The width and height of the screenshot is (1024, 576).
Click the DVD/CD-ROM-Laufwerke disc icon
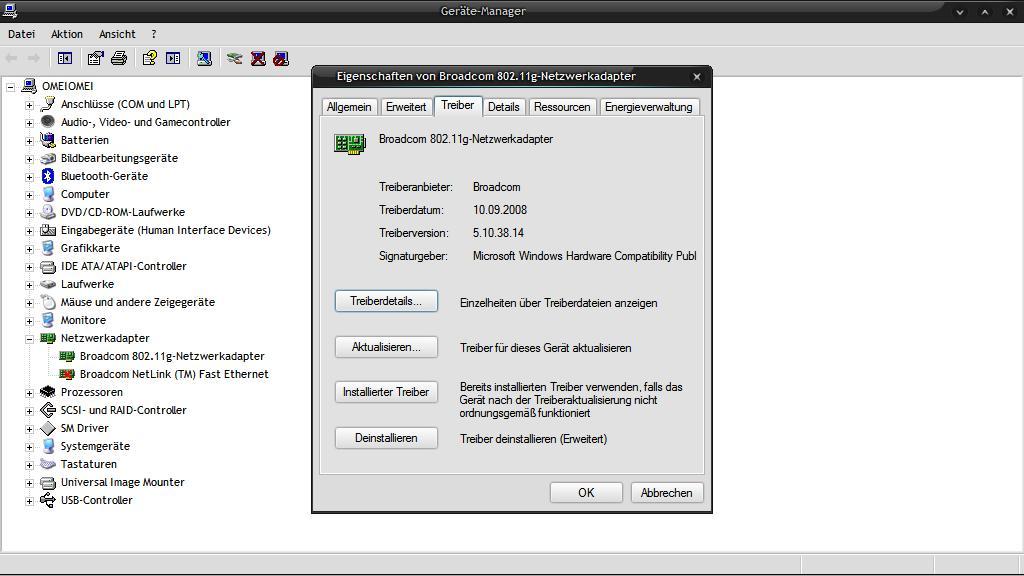click(x=48, y=212)
